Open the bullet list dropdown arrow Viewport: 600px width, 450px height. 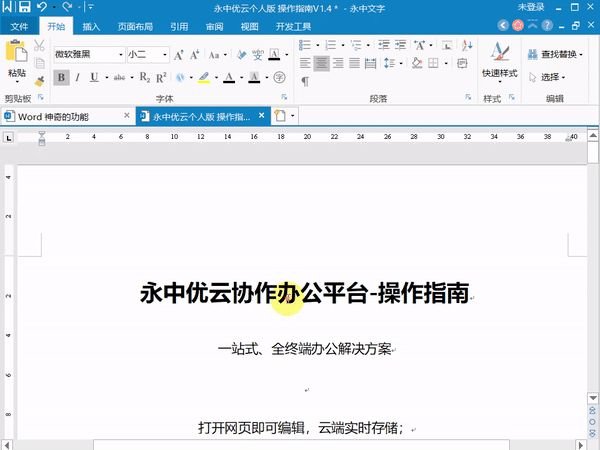pos(317,45)
